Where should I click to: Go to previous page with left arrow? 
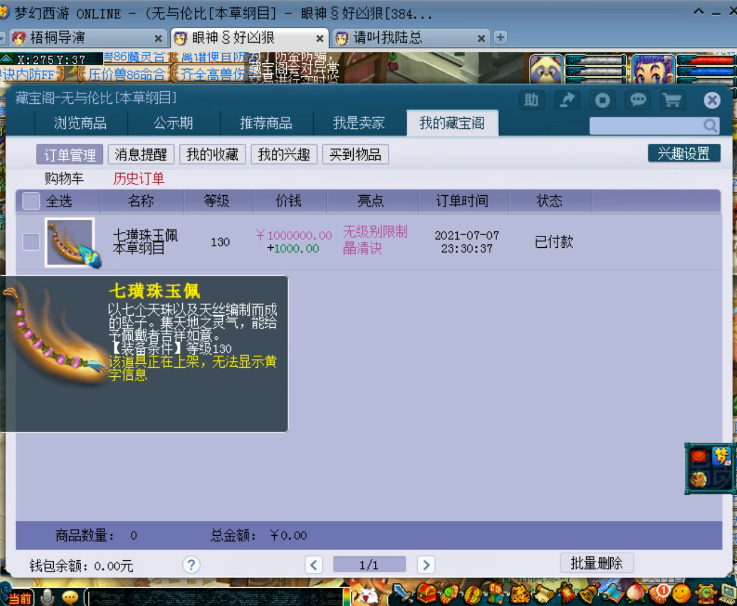[314, 565]
